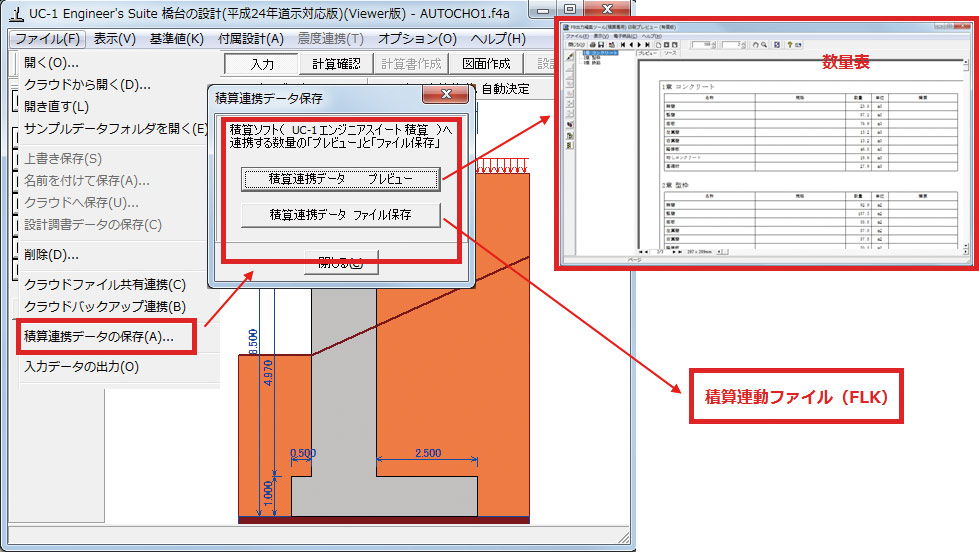
Task: Select the magnifier zoom tool in preview toolbar
Action: 764,45
